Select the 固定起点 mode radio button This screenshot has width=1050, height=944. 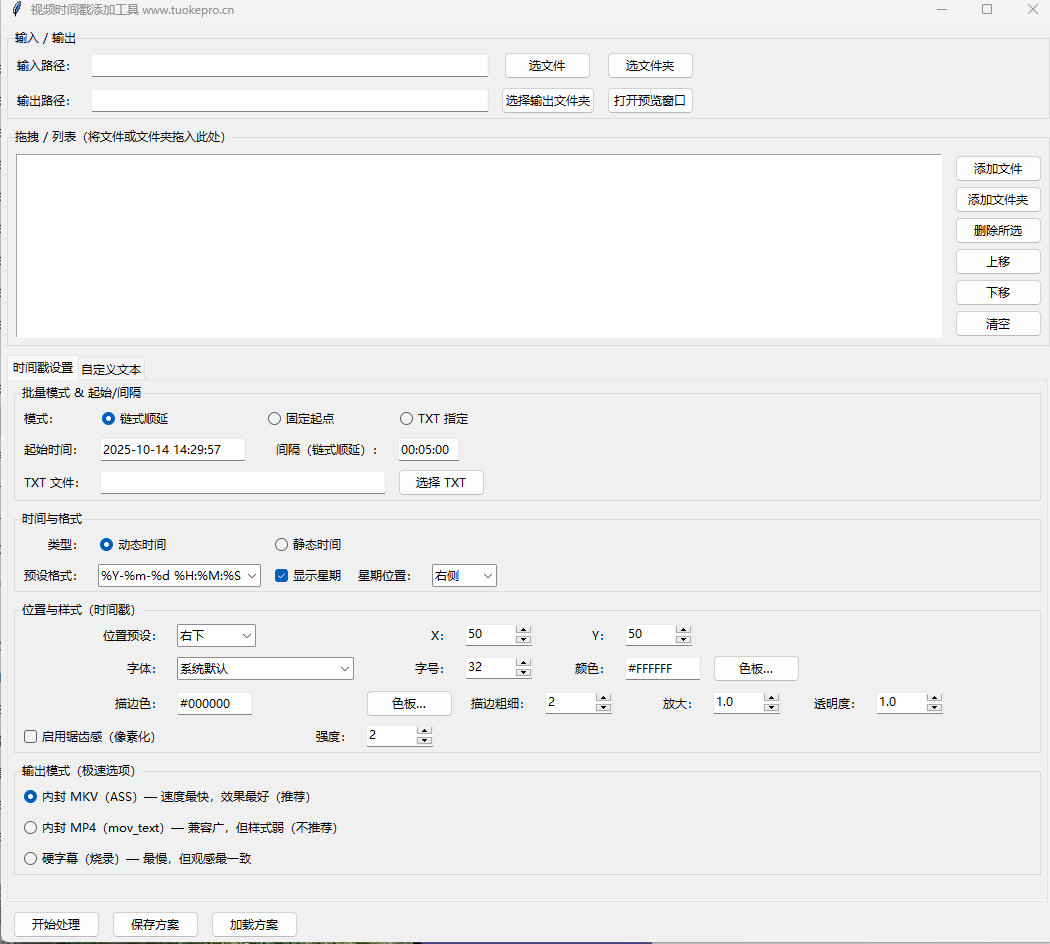[275, 419]
